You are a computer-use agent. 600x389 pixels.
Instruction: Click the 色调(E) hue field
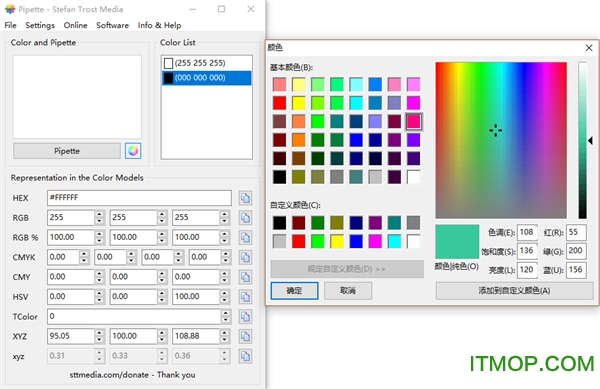[x=527, y=232]
